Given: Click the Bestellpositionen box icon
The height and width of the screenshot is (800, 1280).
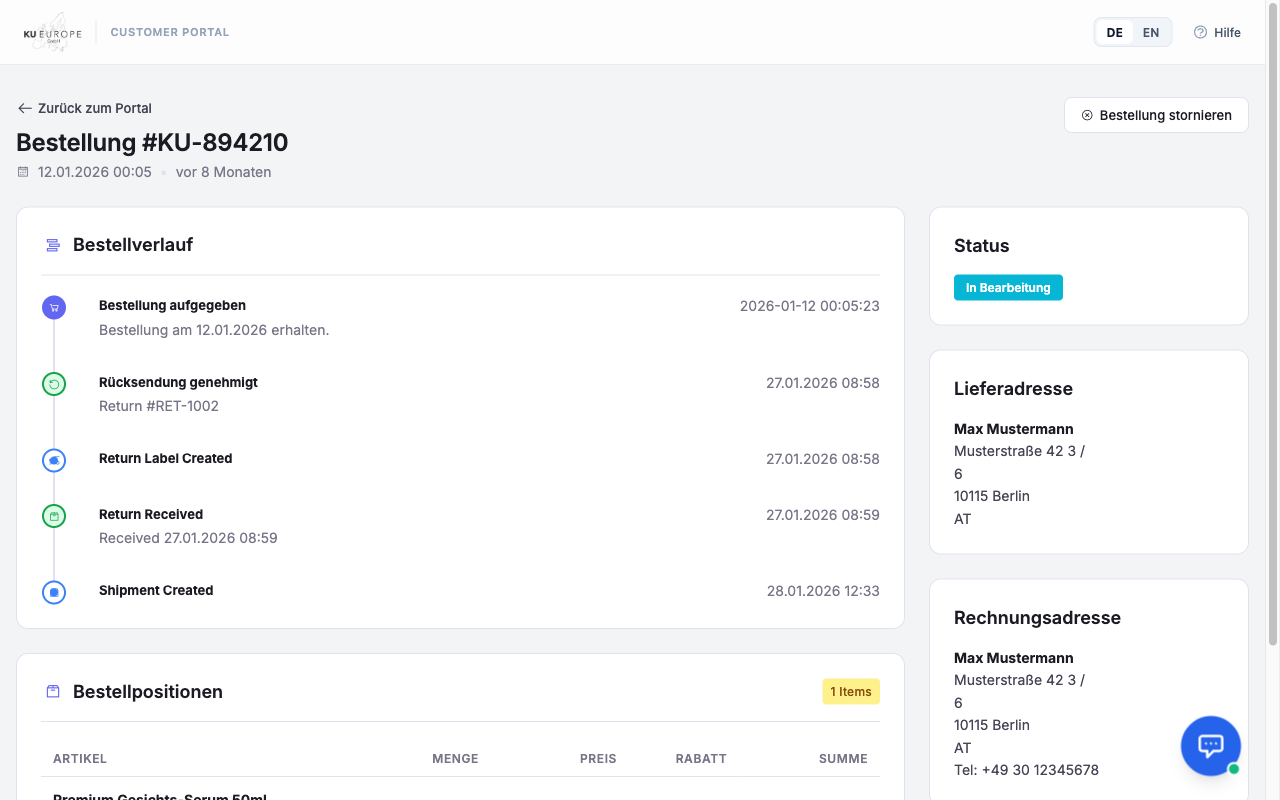Looking at the screenshot, I should (53, 691).
